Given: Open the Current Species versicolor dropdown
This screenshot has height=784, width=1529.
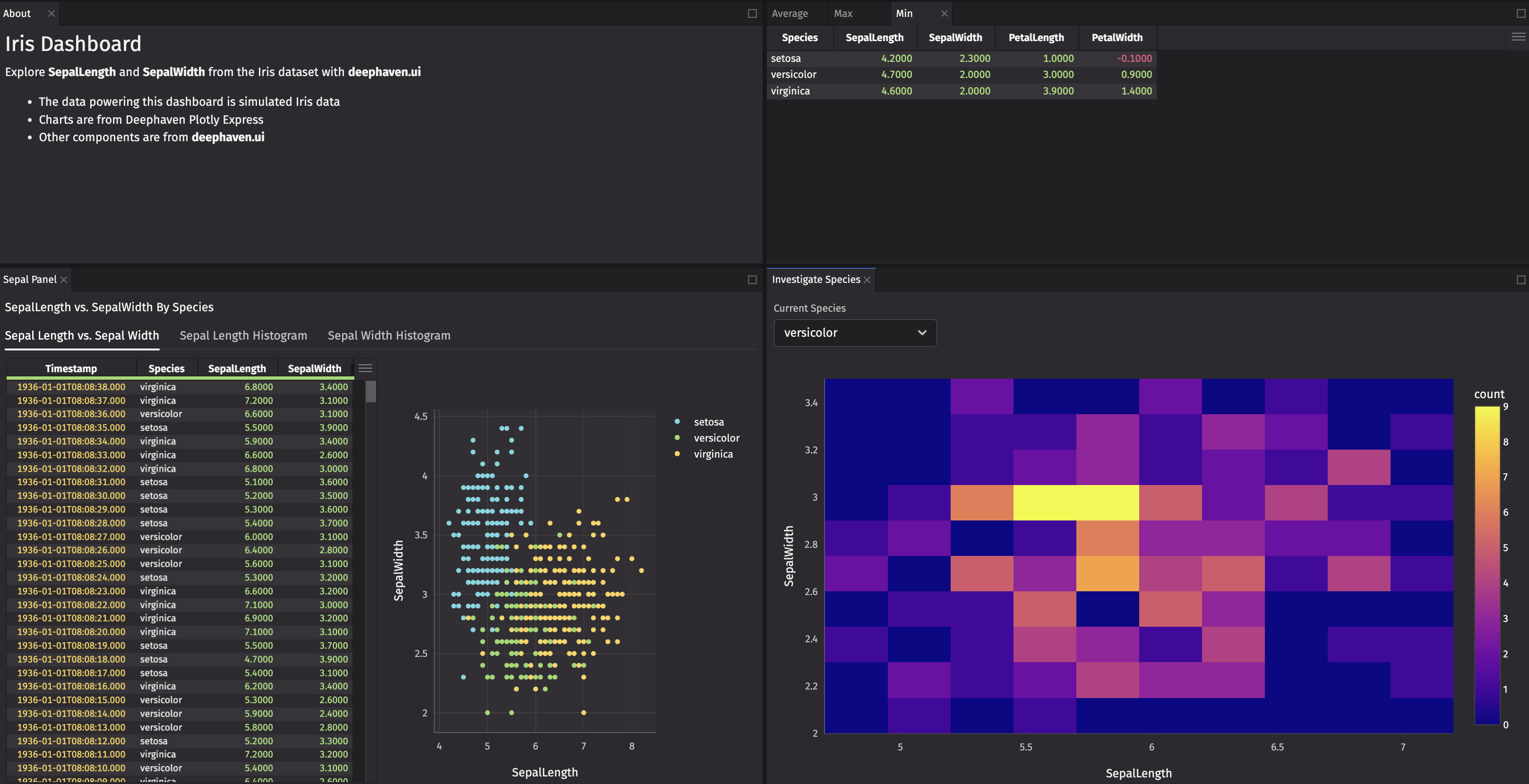Looking at the screenshot, I should click(x=855, y=333).
